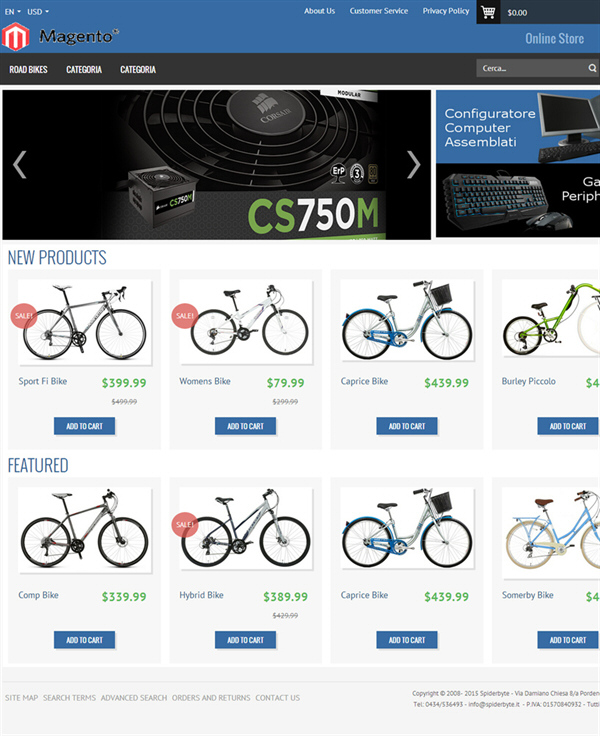This screenshot has width=600, height=736.
Task: Click the search magnifier icon
Action: pos(592,68)
